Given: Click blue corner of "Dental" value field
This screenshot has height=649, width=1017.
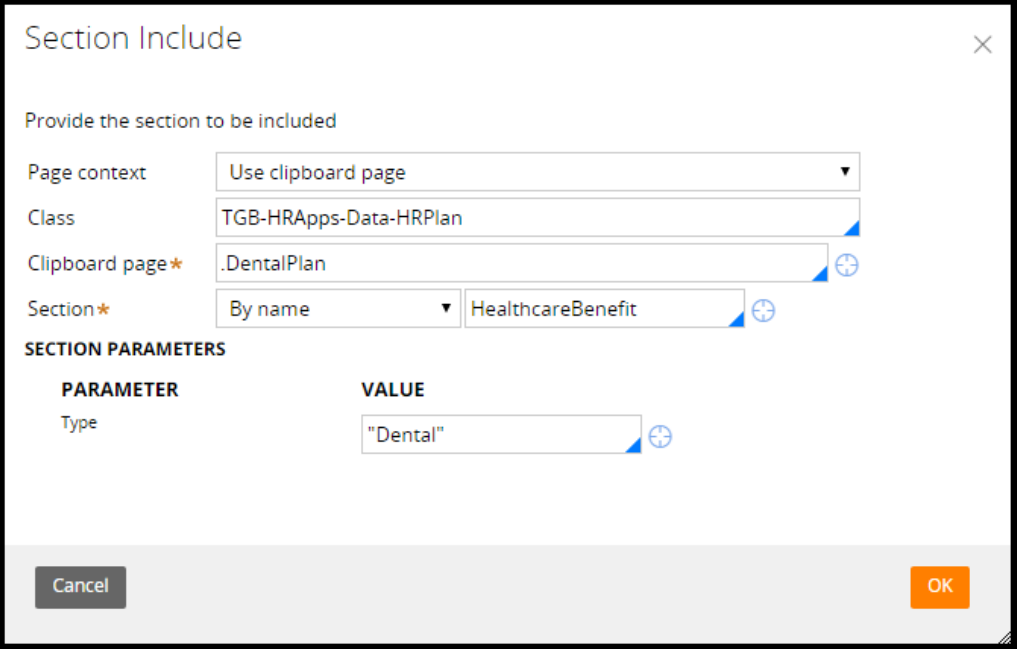Looking at the screenshot, I should pos(633,446).
